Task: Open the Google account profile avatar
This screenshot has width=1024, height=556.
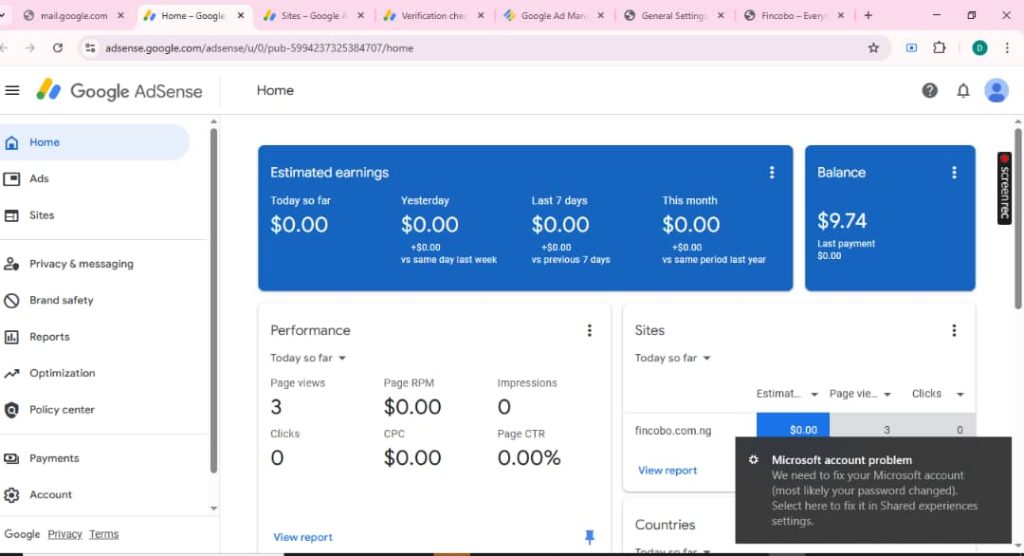Action: point(996,91)
